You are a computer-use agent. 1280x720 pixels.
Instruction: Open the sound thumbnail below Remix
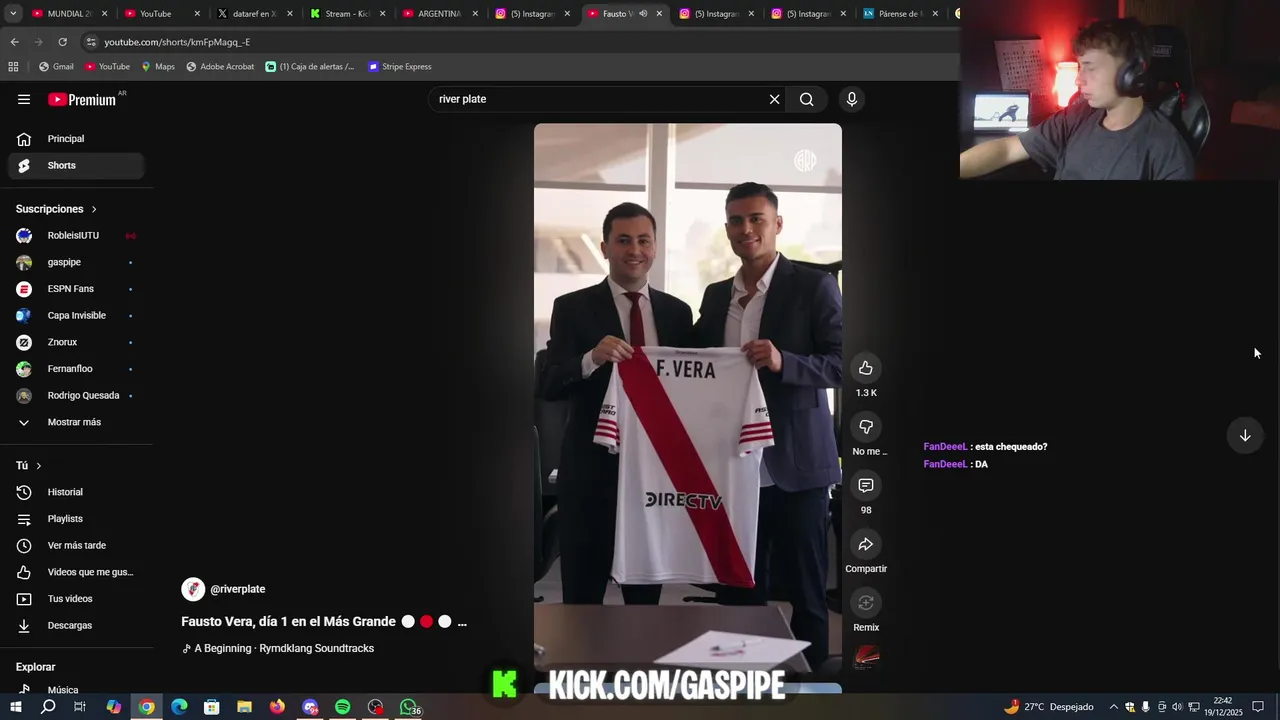[866, 657]
